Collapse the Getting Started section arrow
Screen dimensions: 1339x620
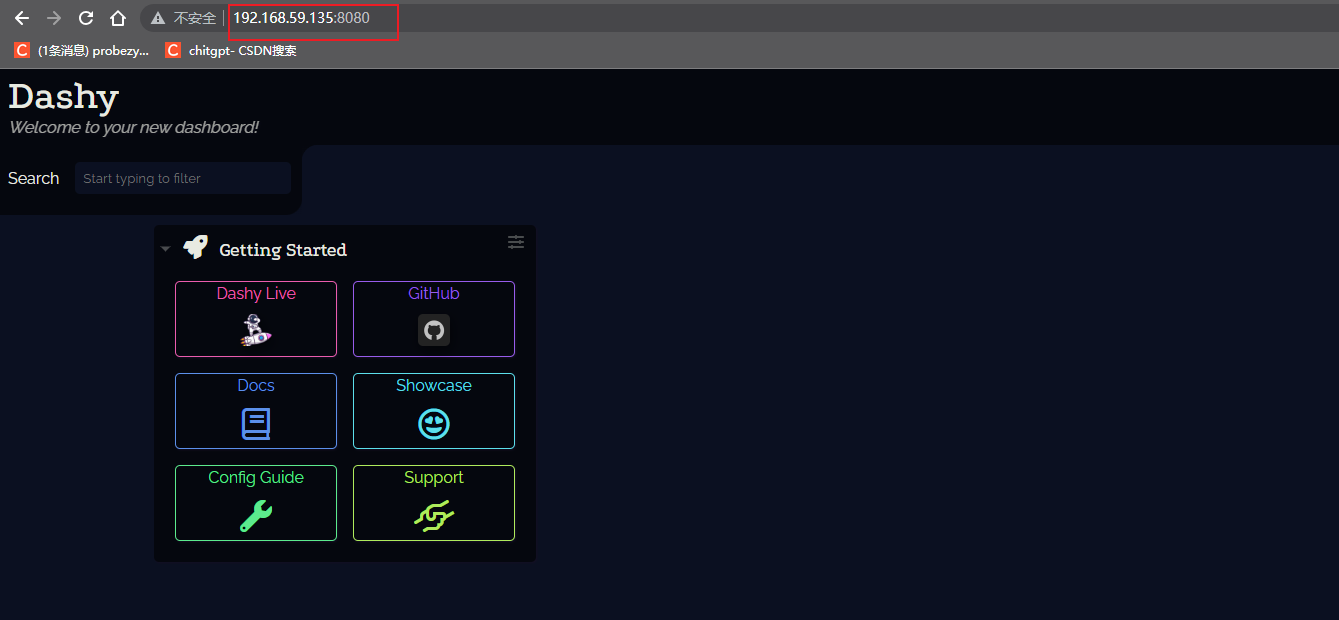(166, 249)
